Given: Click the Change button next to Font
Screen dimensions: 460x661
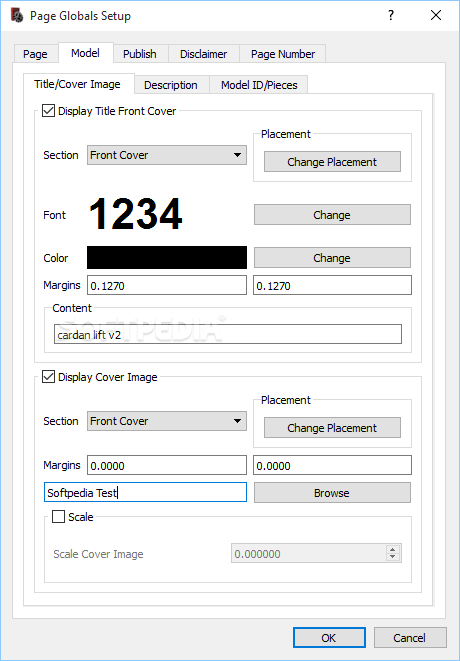Looking at the screenshot, I should [332, 215].
